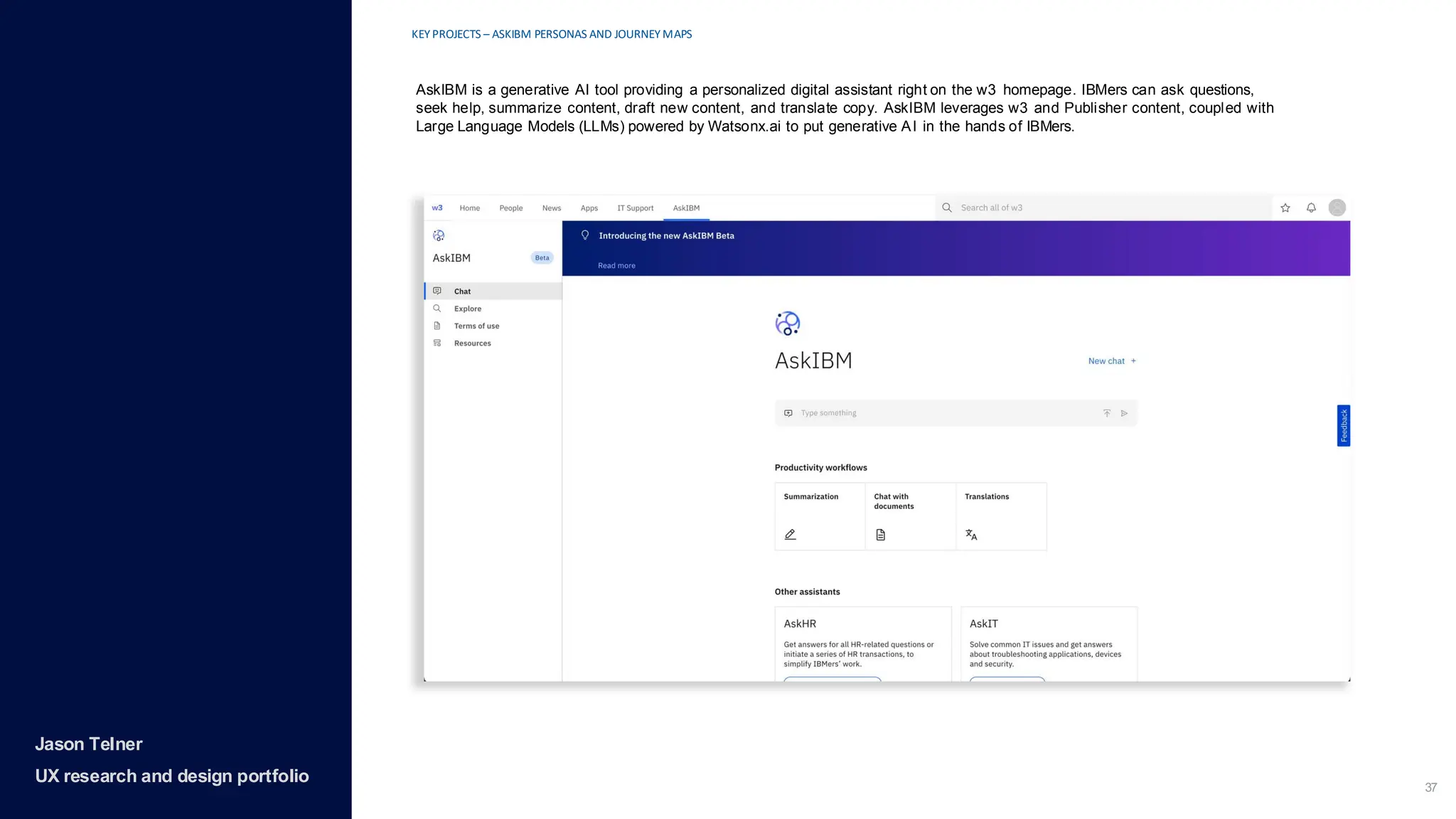Image resolution: width=1456 pixels, height=819 pixels.
Task: Click the w3 logo
Action: 437,208
